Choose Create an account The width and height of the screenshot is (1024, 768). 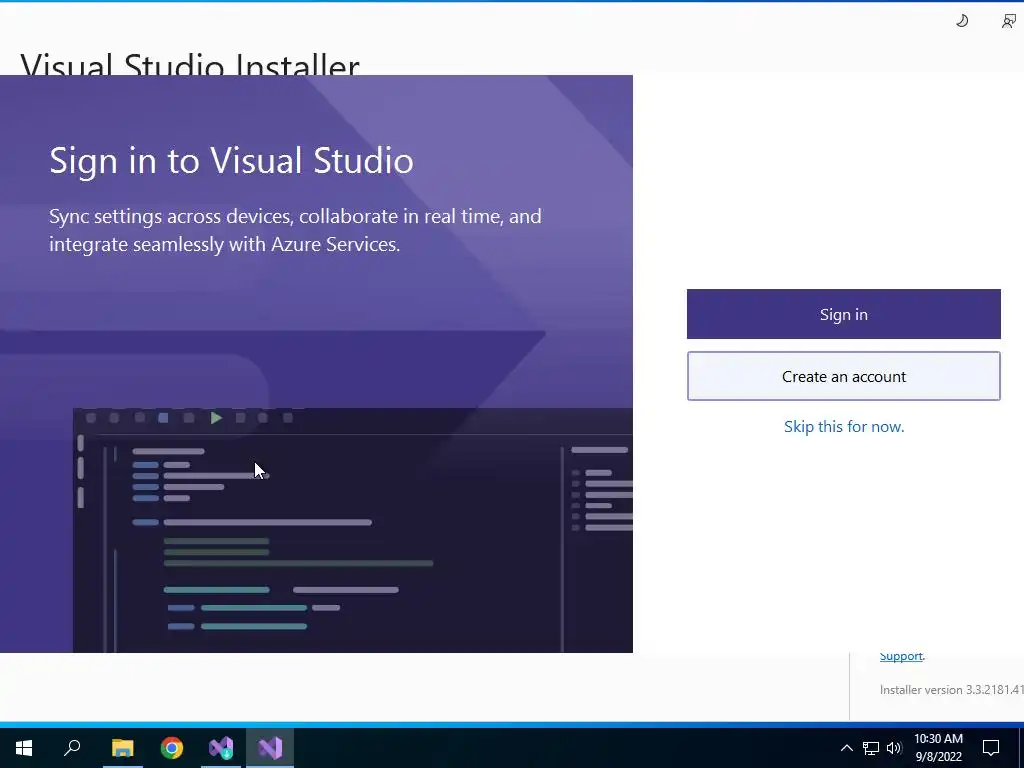843,376
